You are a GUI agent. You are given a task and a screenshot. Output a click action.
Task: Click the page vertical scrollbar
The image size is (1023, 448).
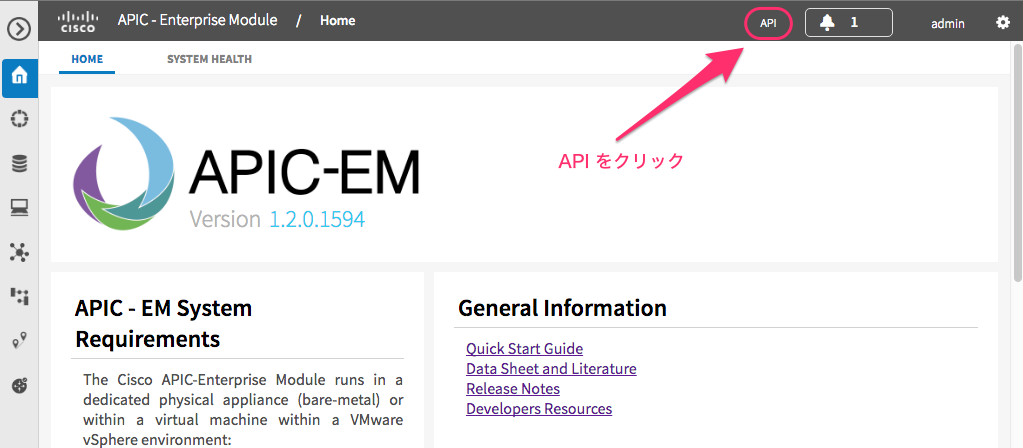click(x=1017, y=163)
